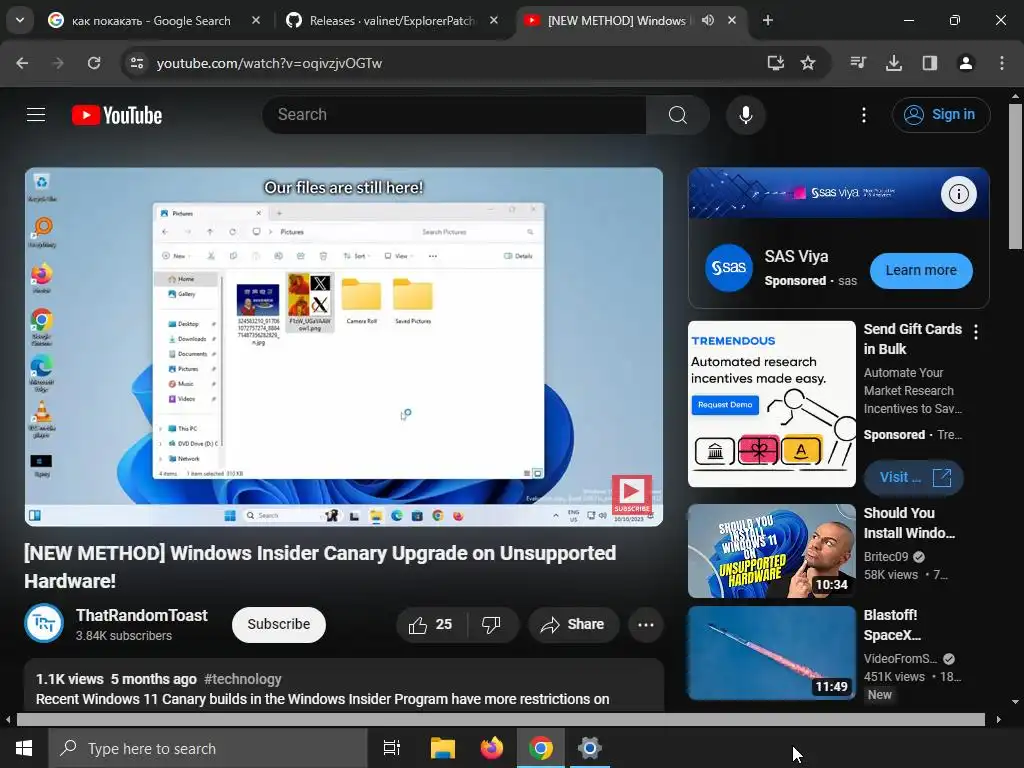Screen dimensions: 1024x768
Task: Expand the video description text
Action: click(x=323, y=699)
